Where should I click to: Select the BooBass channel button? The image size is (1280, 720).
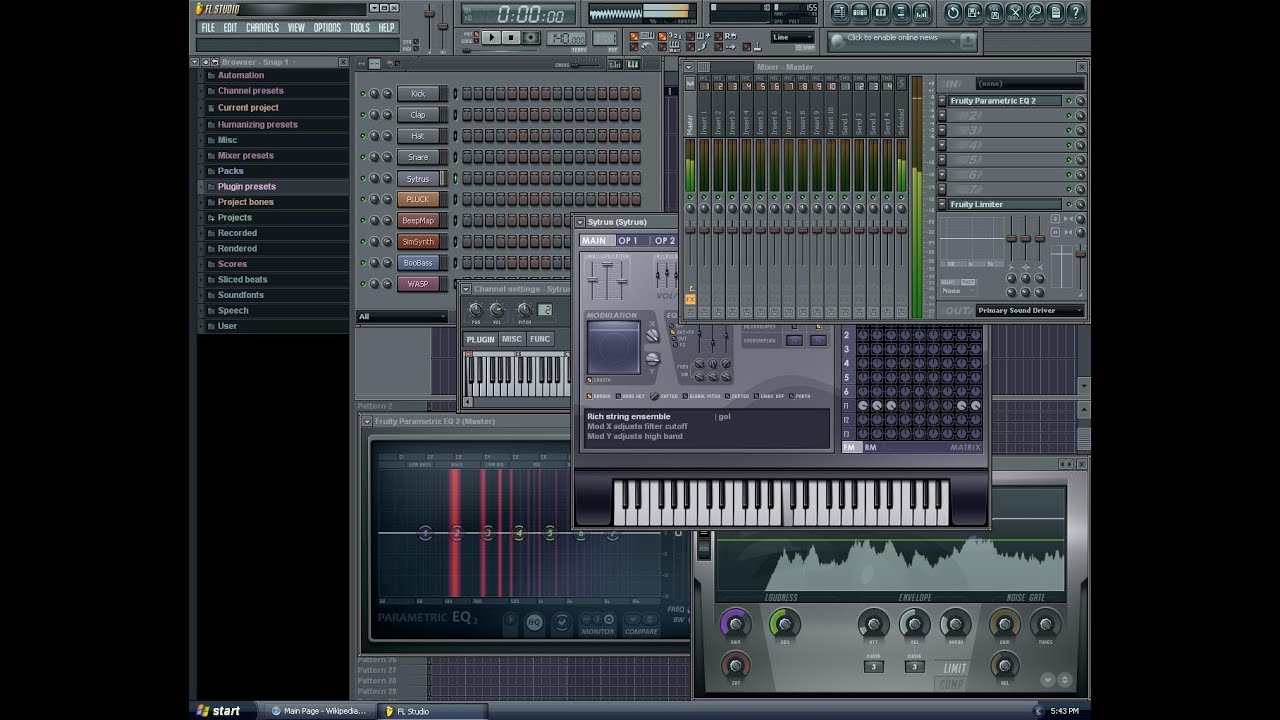[418, 263]
